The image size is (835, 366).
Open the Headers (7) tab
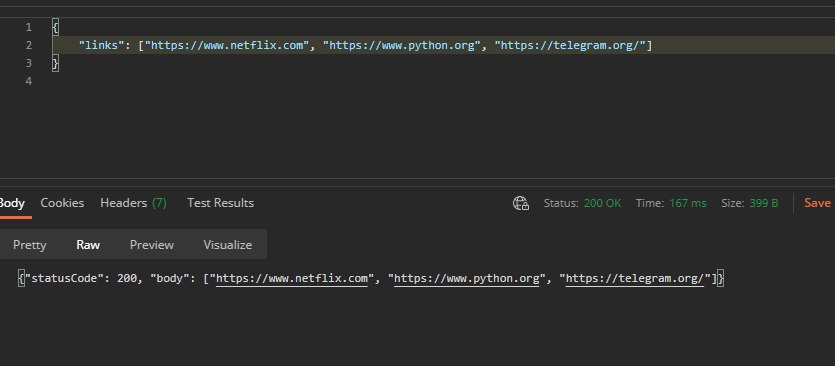click(x=133, y=203)
